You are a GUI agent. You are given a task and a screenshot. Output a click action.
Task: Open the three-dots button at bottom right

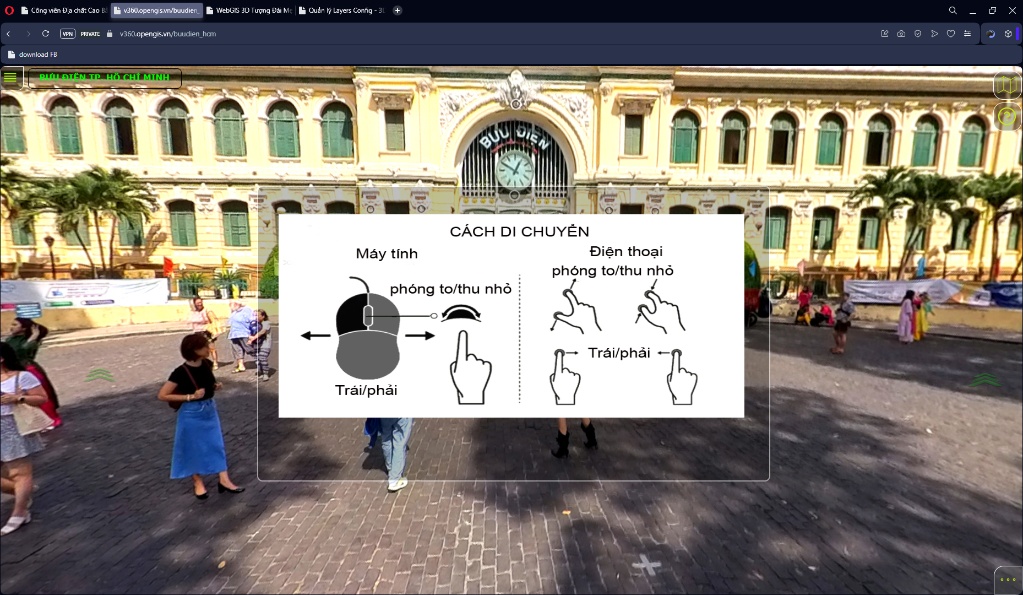pos(1008,580)
